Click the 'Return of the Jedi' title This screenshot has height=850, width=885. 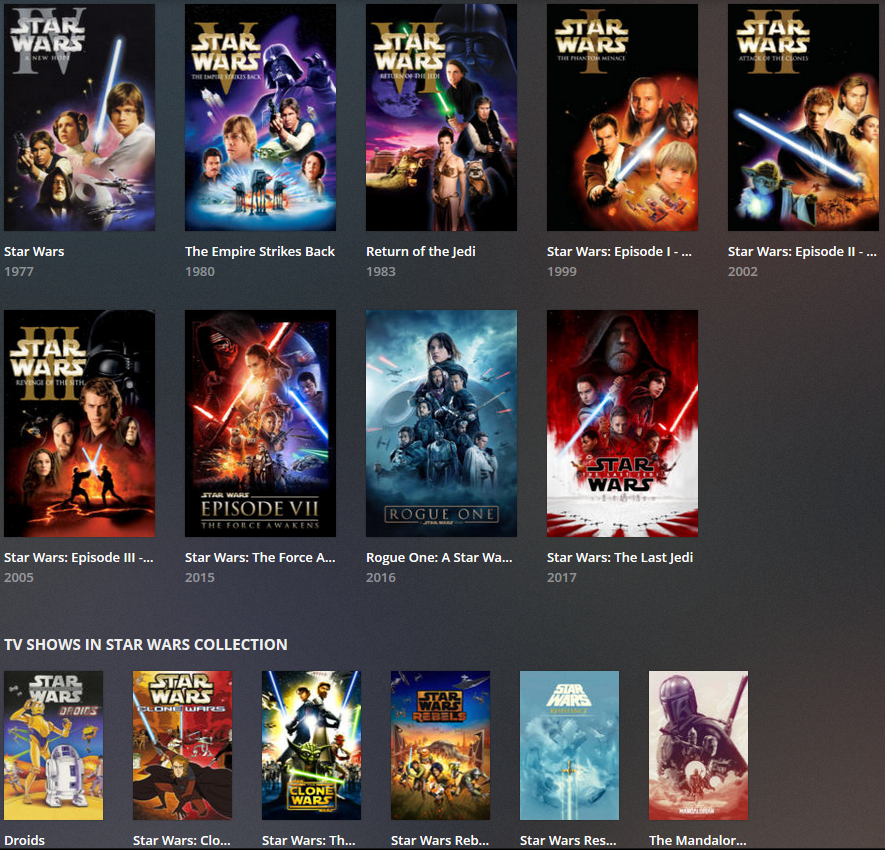click(420, 252)
